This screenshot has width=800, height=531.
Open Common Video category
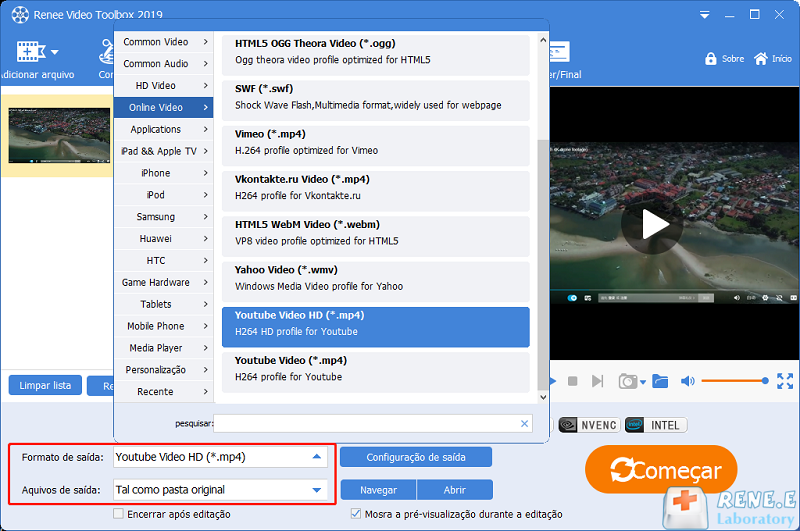(x=163, y=42)
